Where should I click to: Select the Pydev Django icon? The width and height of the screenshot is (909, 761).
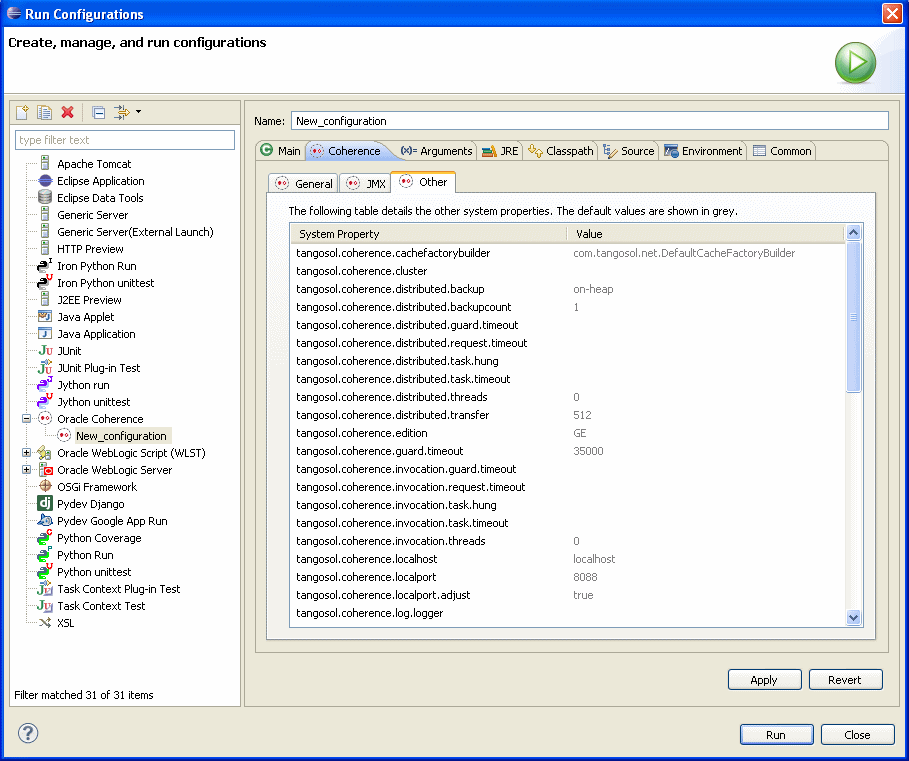pyautogui.click(x=45, y=503)
